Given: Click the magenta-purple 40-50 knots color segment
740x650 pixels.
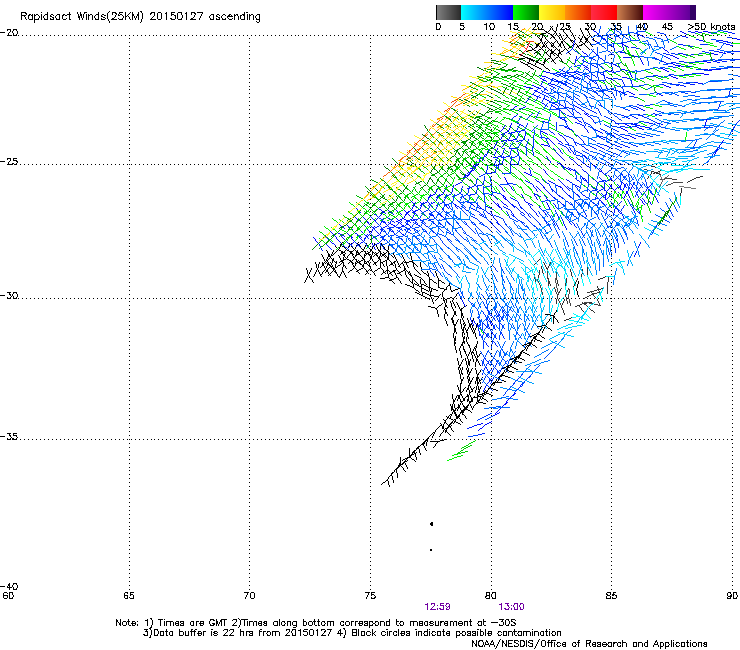Looking at the screenshot, I should (669, 12).
